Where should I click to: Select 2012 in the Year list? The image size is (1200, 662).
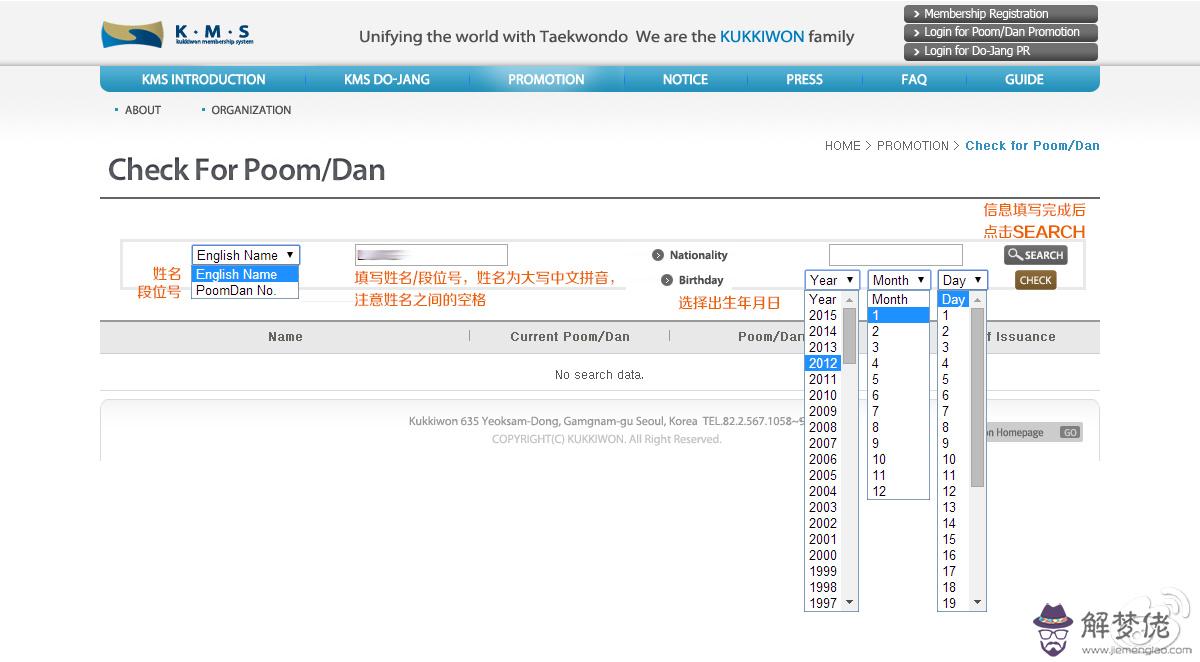point(823,363)
